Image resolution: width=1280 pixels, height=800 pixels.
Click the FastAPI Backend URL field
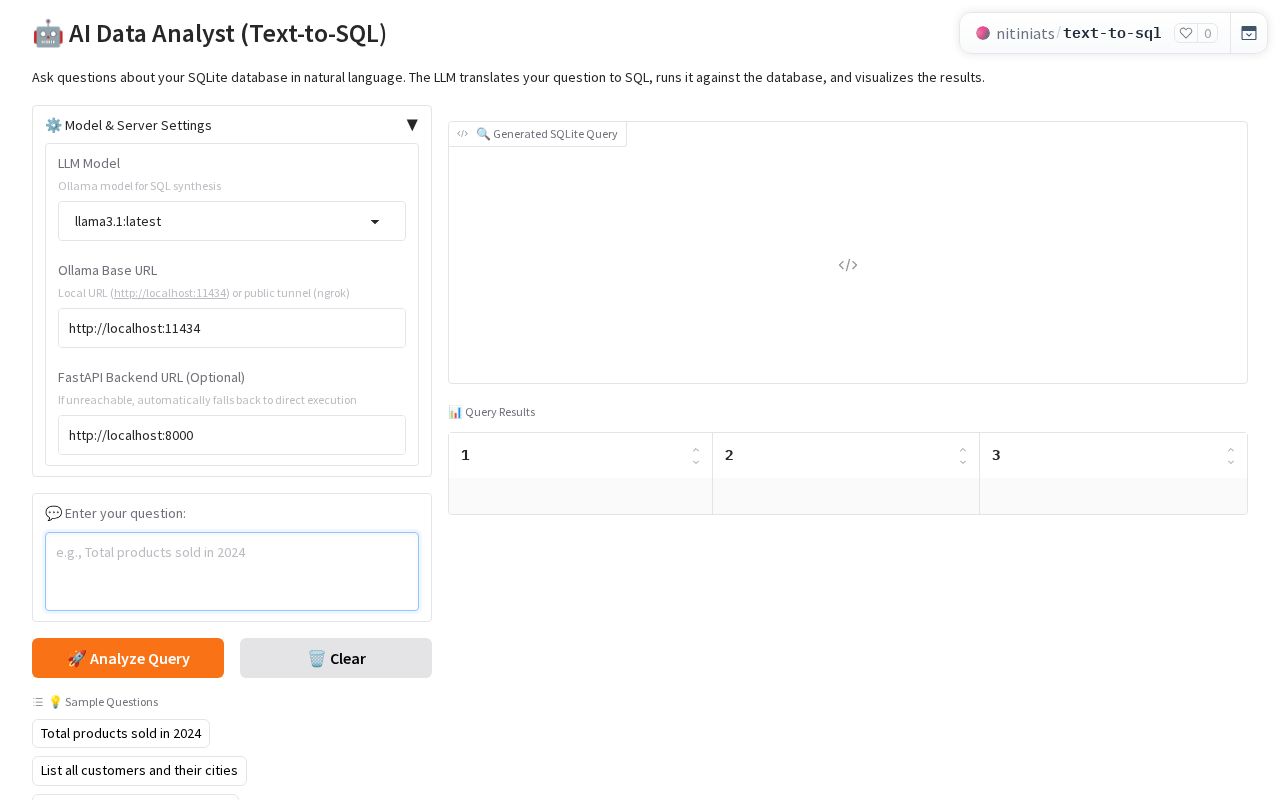[232, 435]
